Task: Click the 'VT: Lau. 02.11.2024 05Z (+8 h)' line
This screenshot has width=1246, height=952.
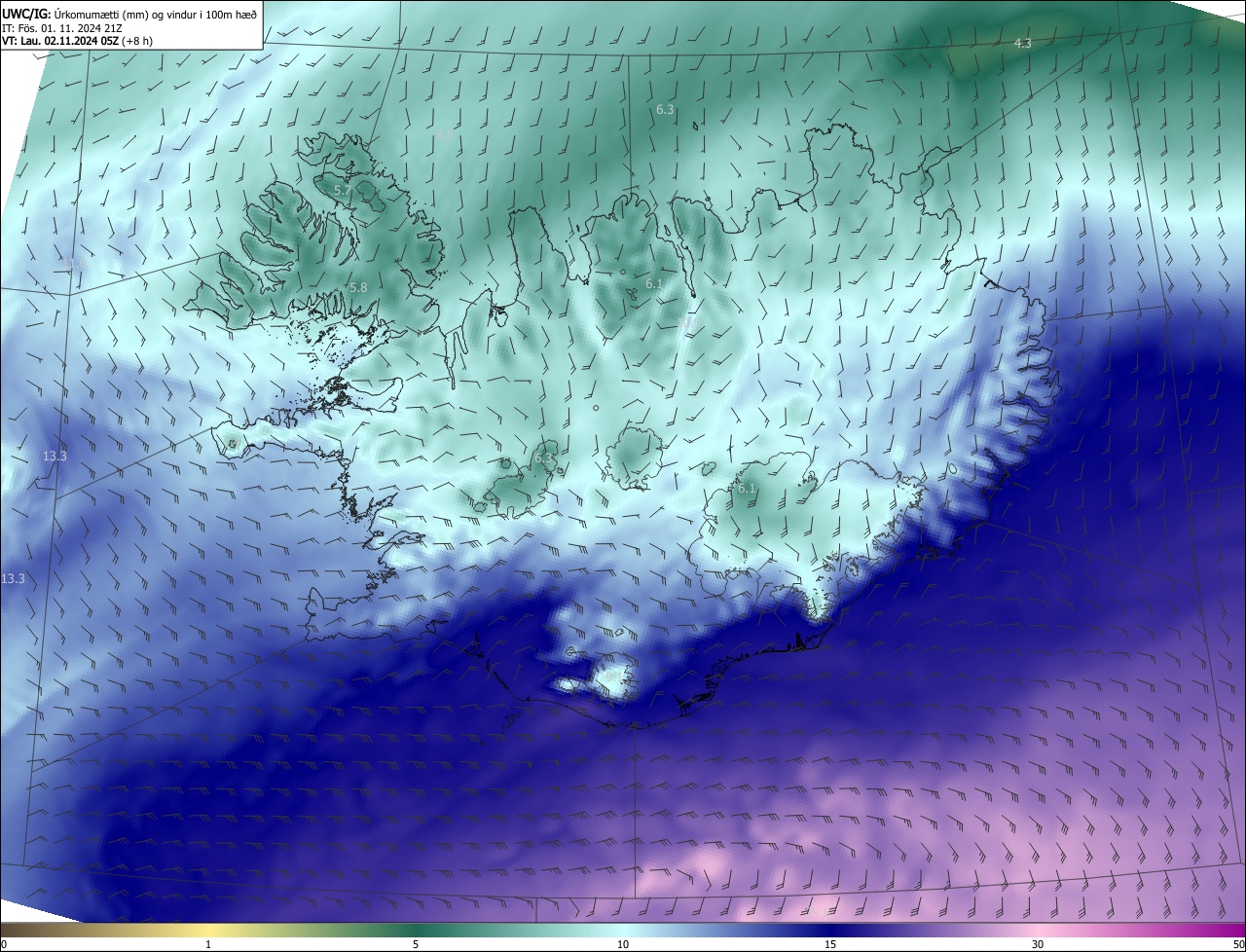Action: pyautogui.click(x=77, y=41)
